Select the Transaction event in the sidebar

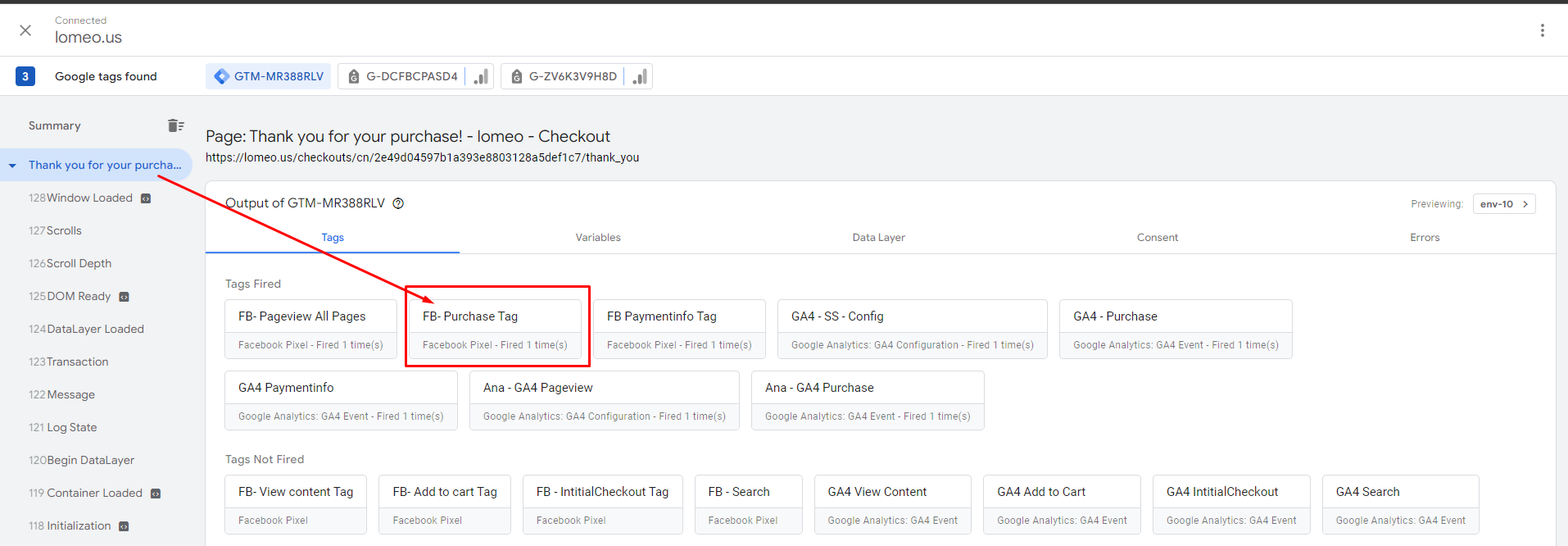pos(77,362)
